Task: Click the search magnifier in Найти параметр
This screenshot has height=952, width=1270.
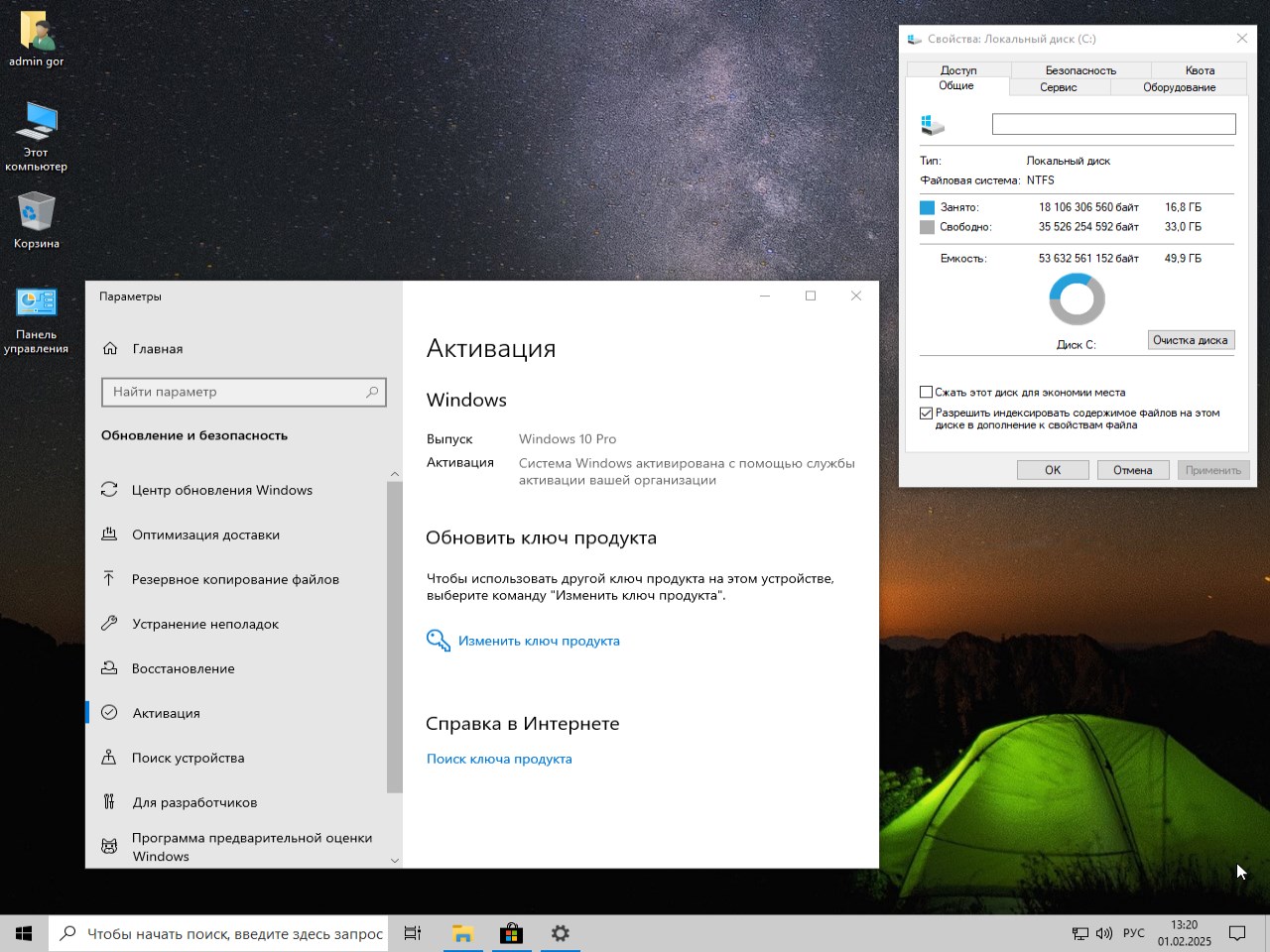Action: point(372,392)
